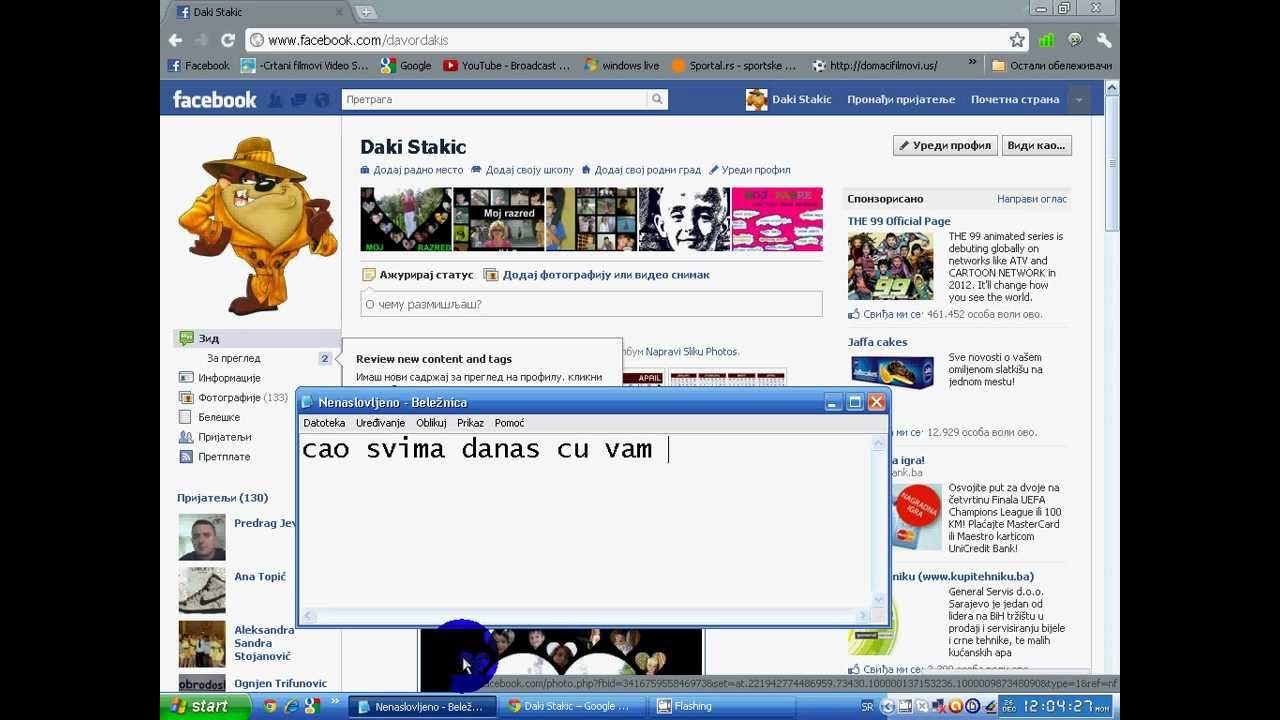Select Додај фотографију или видео снимак tab
The width and height of the screenshot is (1280, 720).
pos(597,275)
